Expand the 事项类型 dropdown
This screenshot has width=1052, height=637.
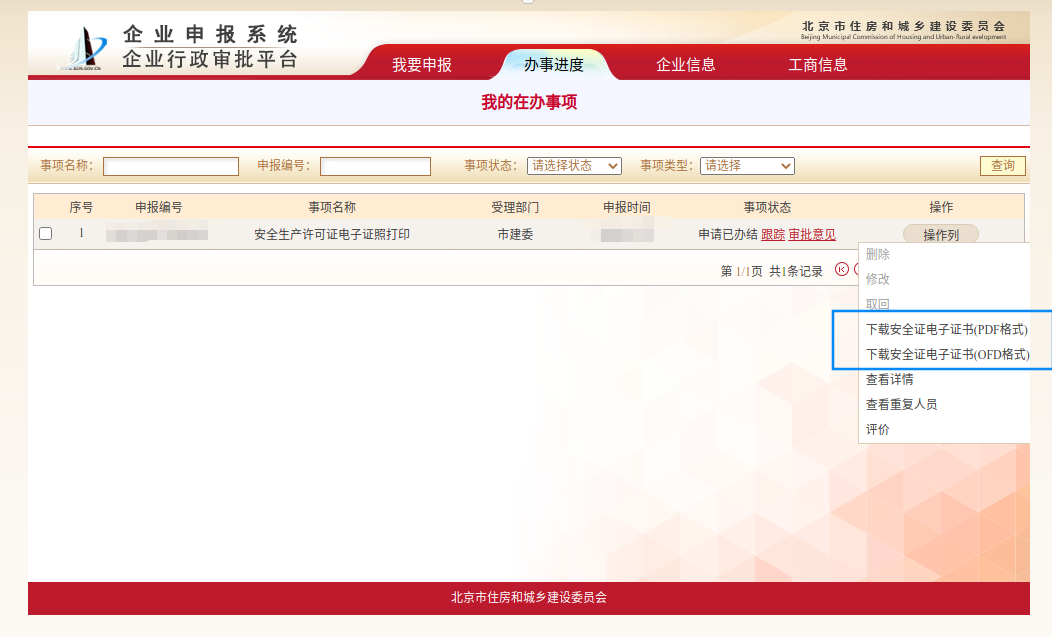pyautogui.click(x=747, y=166)
